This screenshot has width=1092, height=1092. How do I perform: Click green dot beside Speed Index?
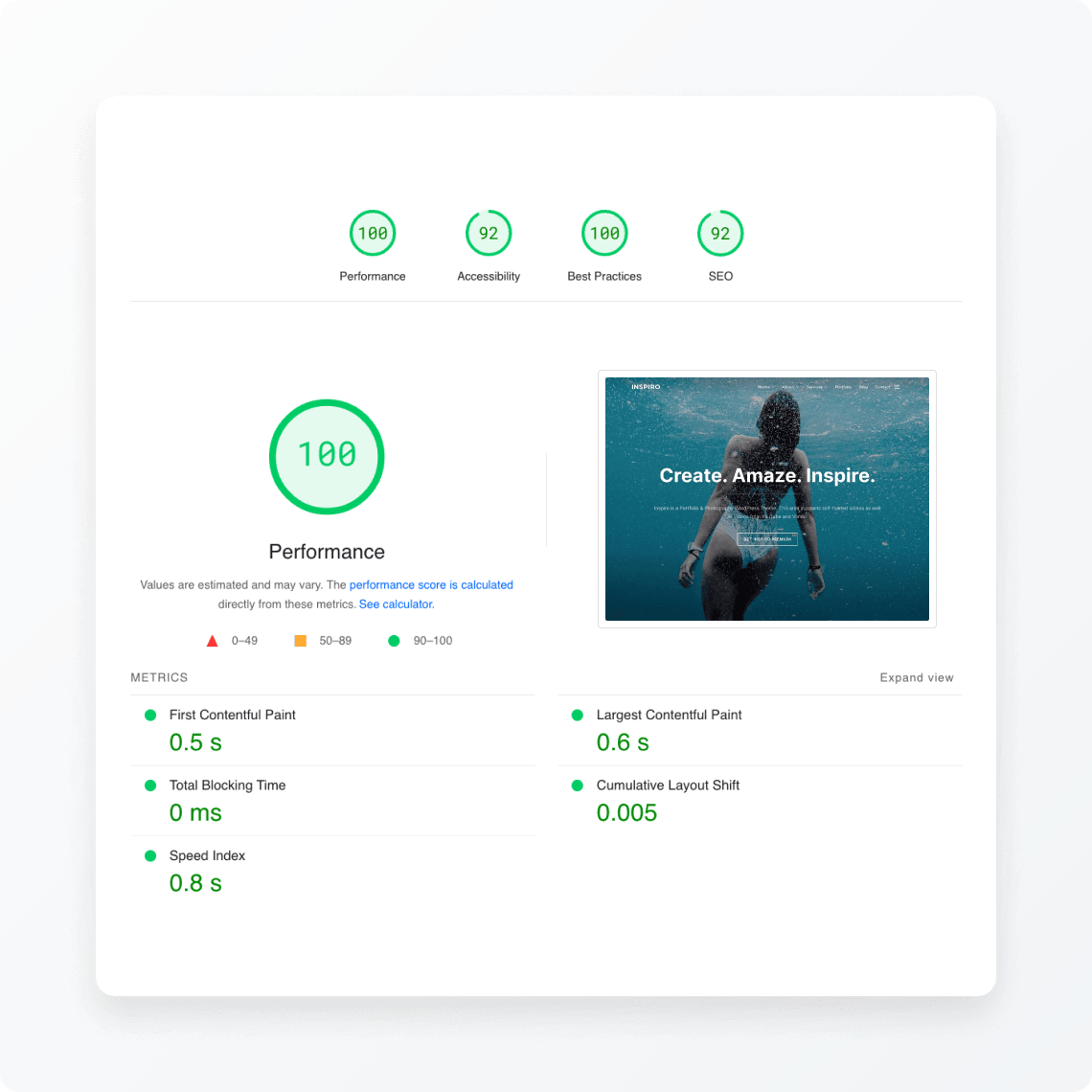[x=149, y=856]
